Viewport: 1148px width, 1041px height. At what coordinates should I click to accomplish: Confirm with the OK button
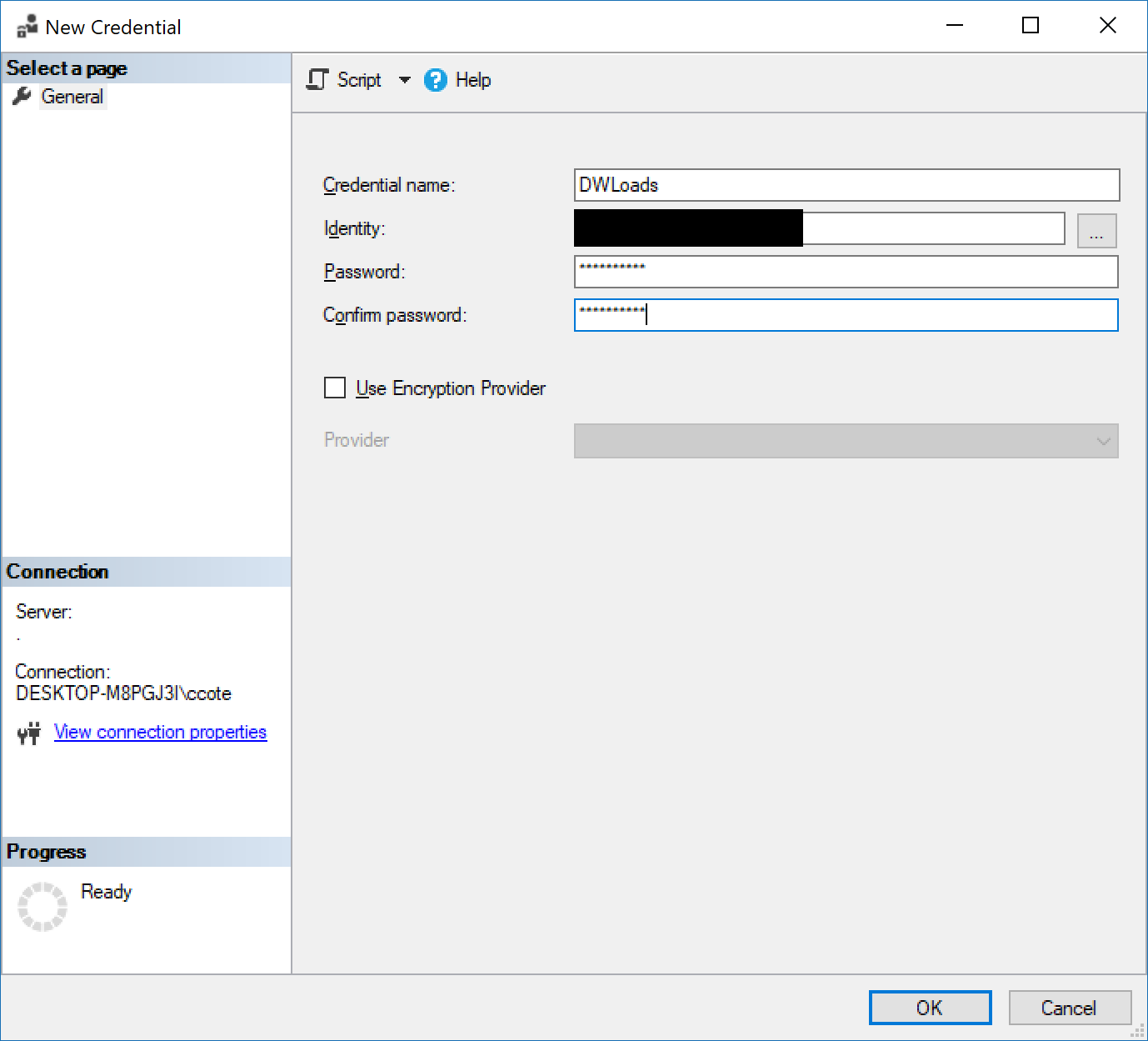pyautogui.click(x=930, y=1008)
